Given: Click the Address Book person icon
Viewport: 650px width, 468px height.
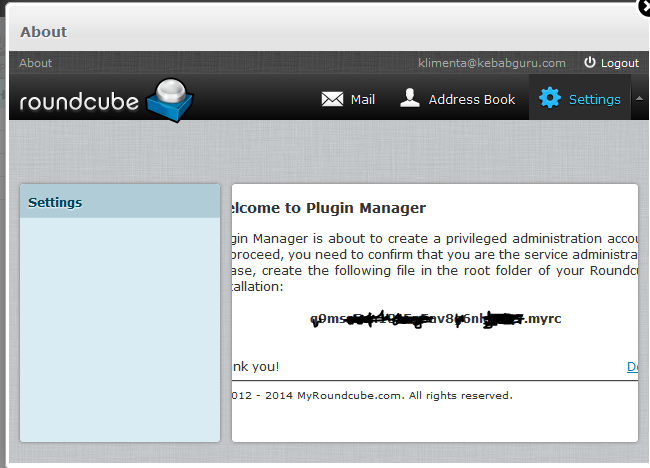Looking at the screenshot, I should coord(410,98).
